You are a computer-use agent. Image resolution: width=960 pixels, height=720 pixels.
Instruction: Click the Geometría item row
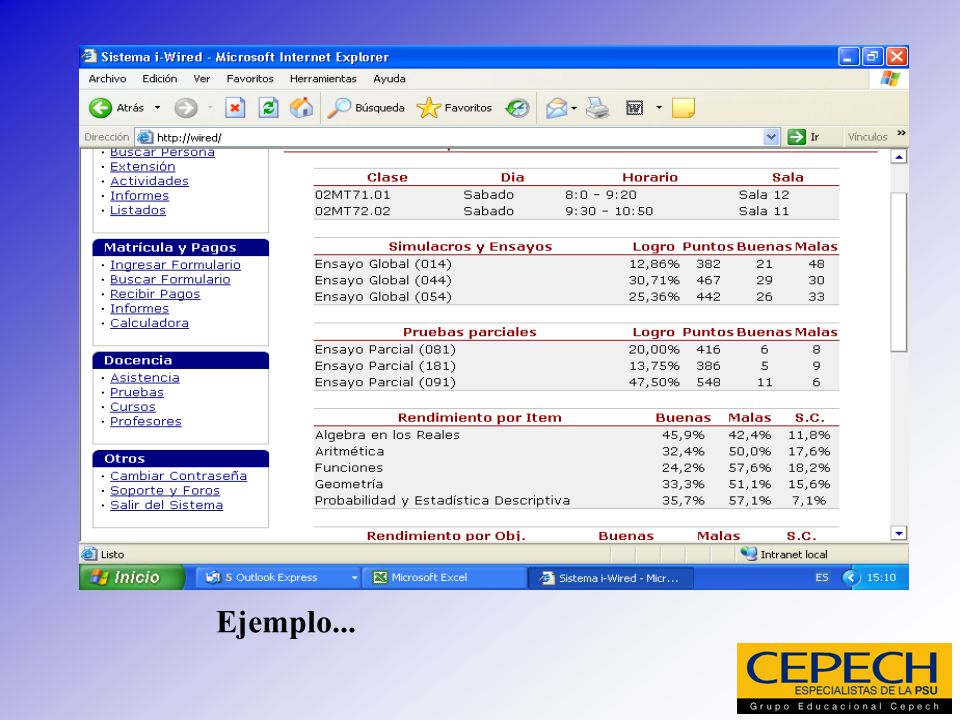(x=576, y=484)
